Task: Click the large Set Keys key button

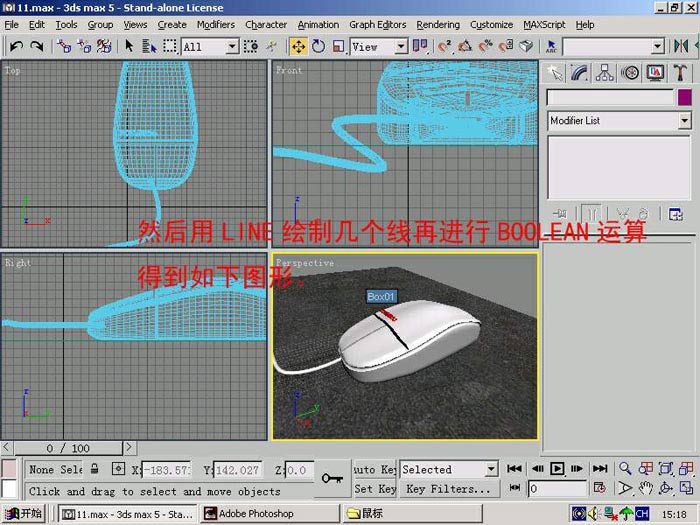Action: coord(332,479)
